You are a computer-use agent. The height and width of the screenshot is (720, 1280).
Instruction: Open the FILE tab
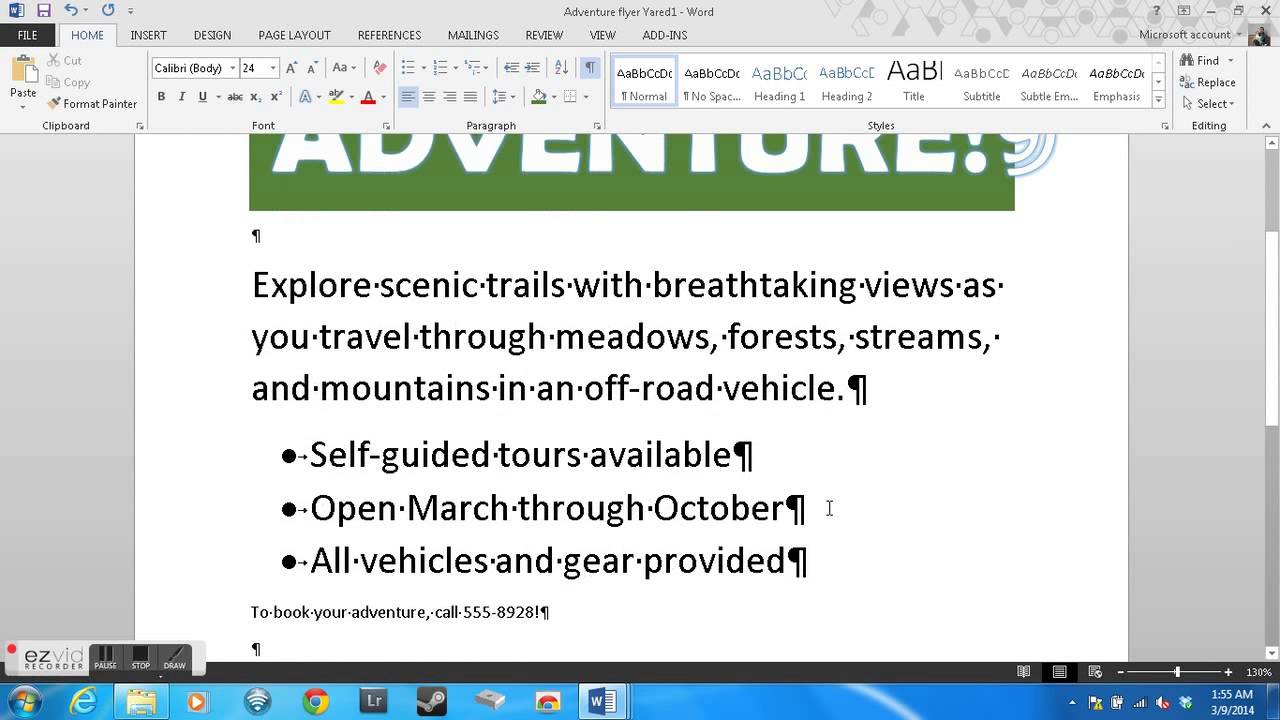coord(27,35)
